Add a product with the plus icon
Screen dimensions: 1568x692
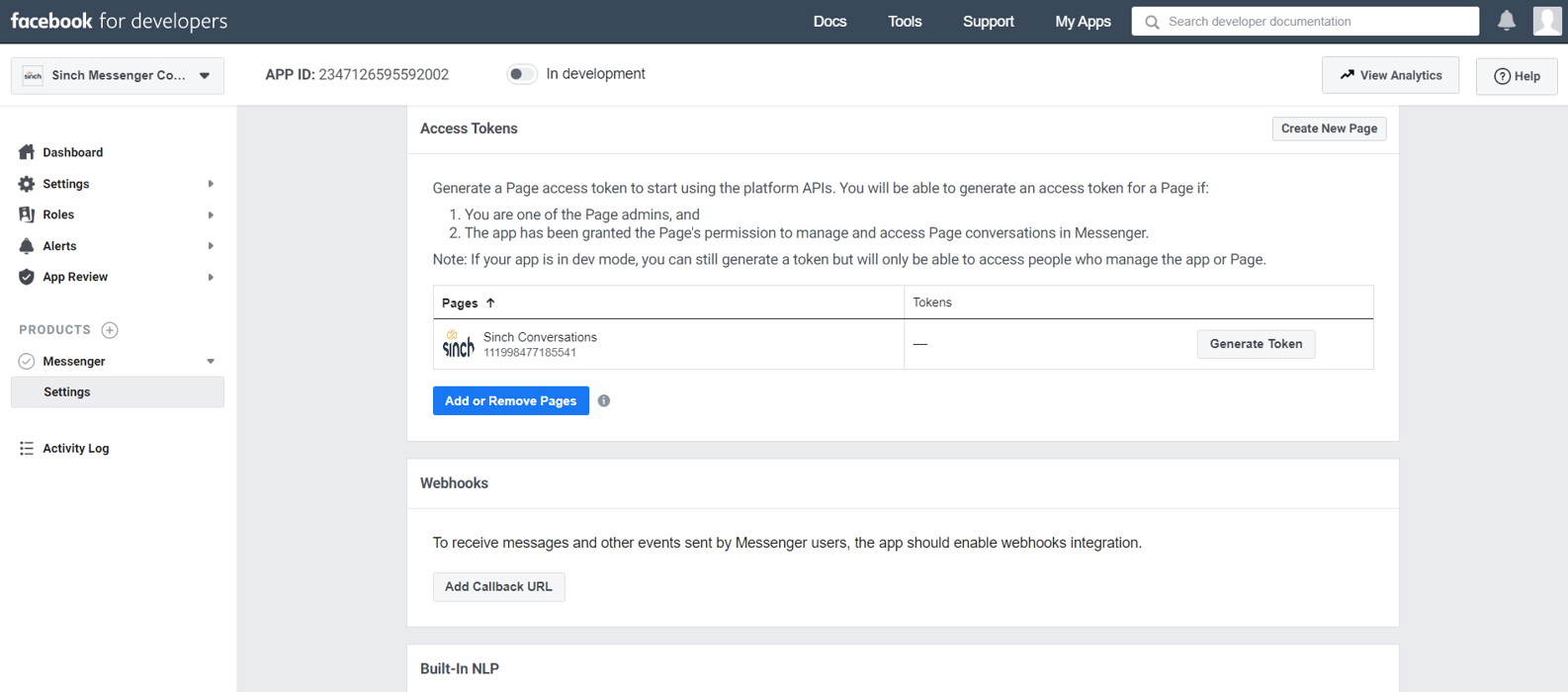tap(110, 330)
